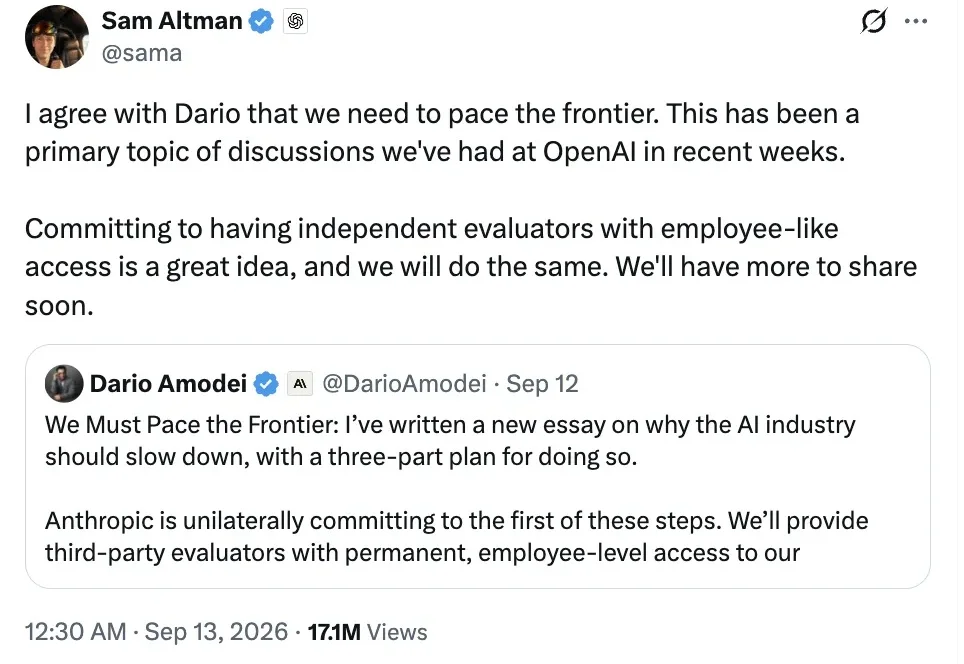
Task: Click the Grok explain-post icon
Action: coord(874,22)
